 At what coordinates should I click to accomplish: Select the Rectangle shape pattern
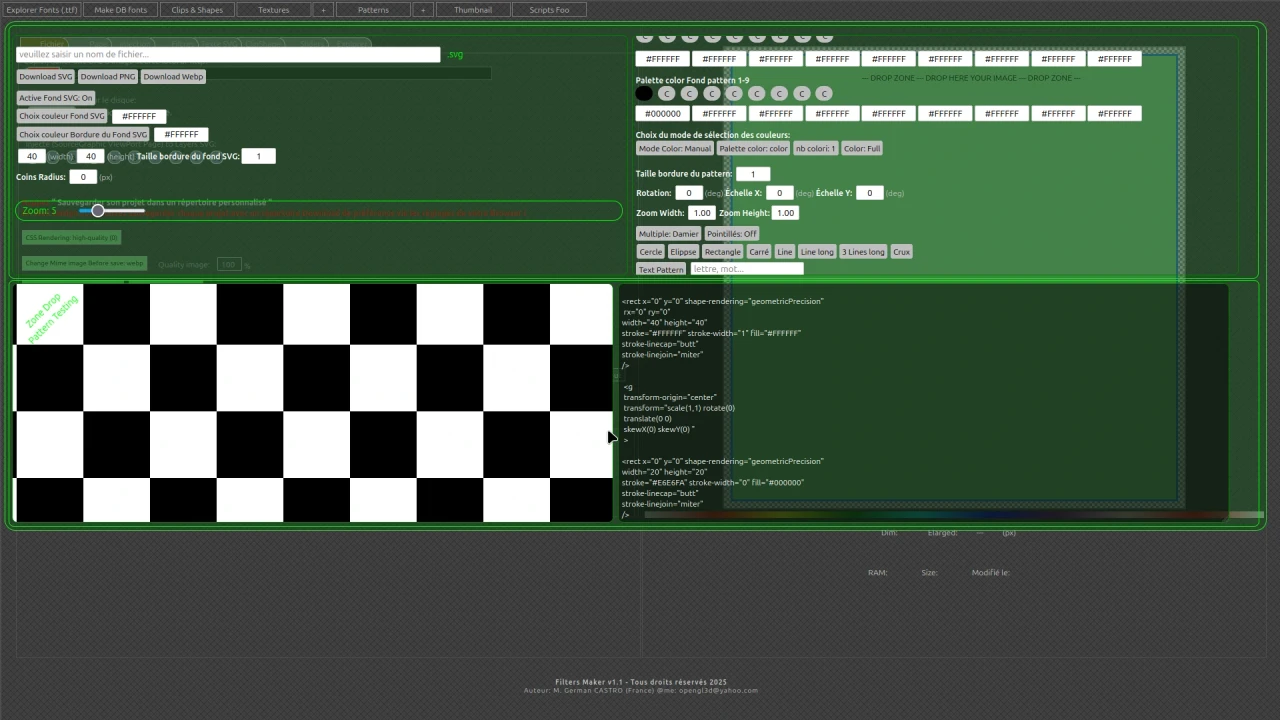pyautogui.click(x=722, y=251)
